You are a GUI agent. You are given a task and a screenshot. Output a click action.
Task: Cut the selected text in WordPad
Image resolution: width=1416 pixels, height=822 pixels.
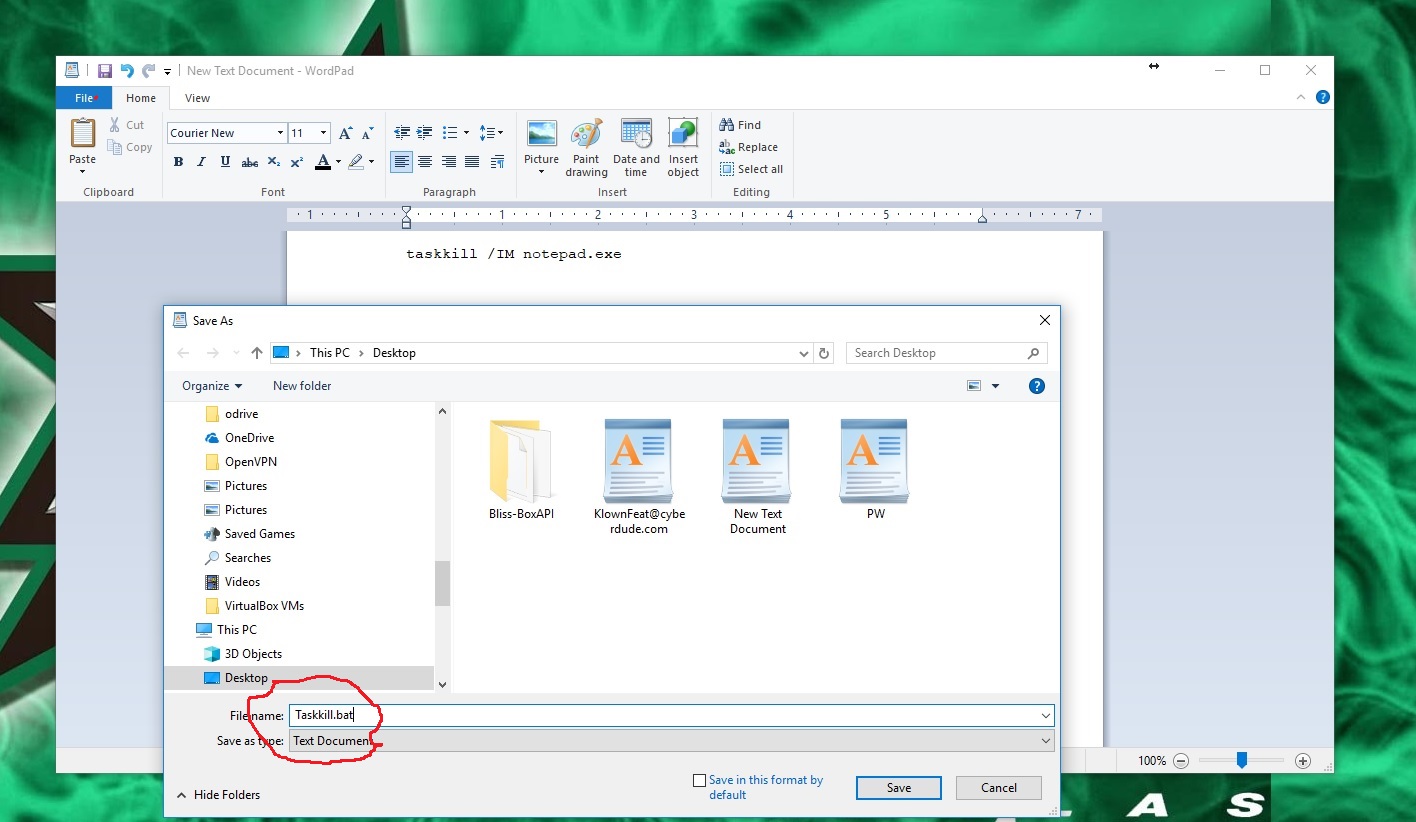[x=127, y=125]
